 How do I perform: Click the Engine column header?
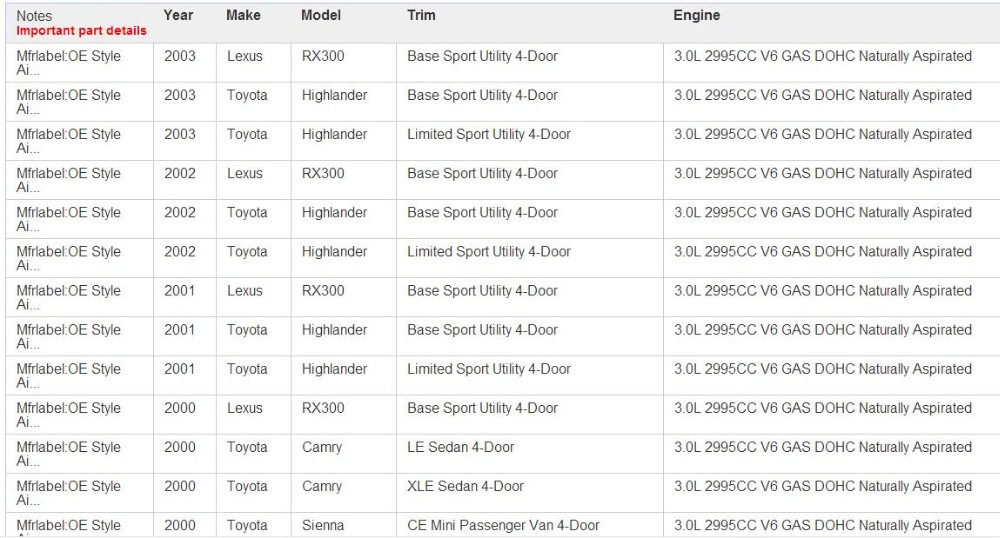click(696, 15)
